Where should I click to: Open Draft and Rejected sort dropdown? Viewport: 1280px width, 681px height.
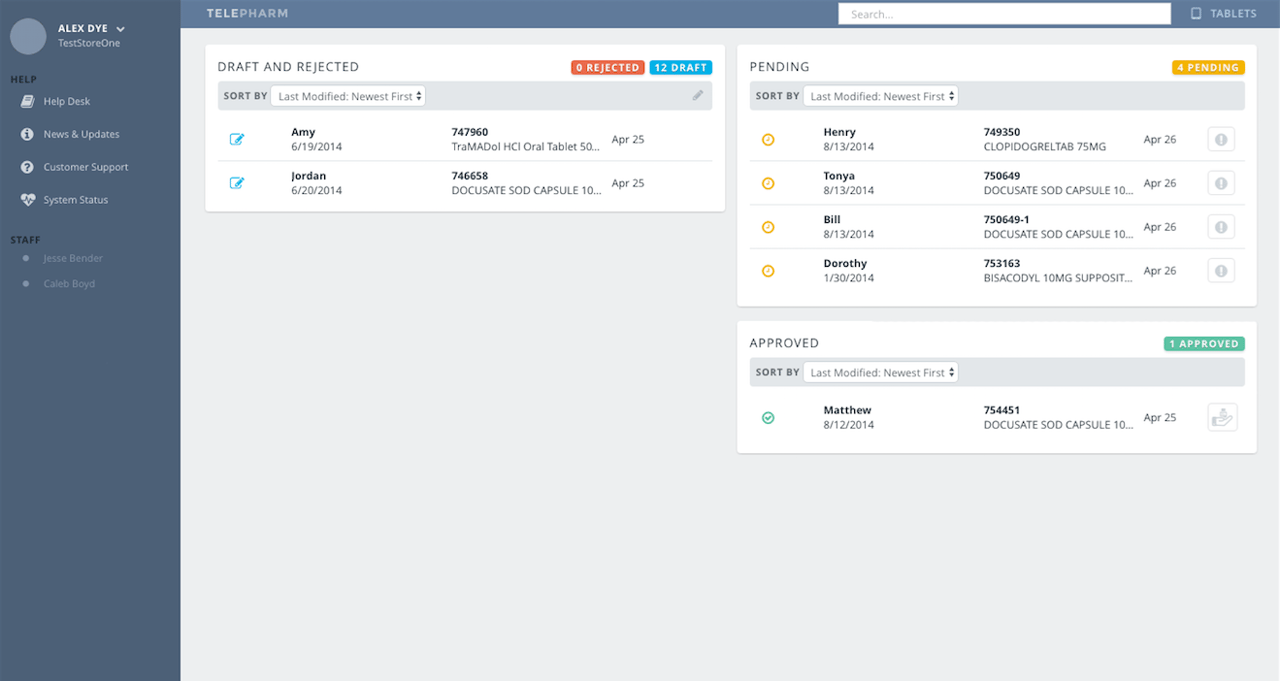[x=348, y=96]
